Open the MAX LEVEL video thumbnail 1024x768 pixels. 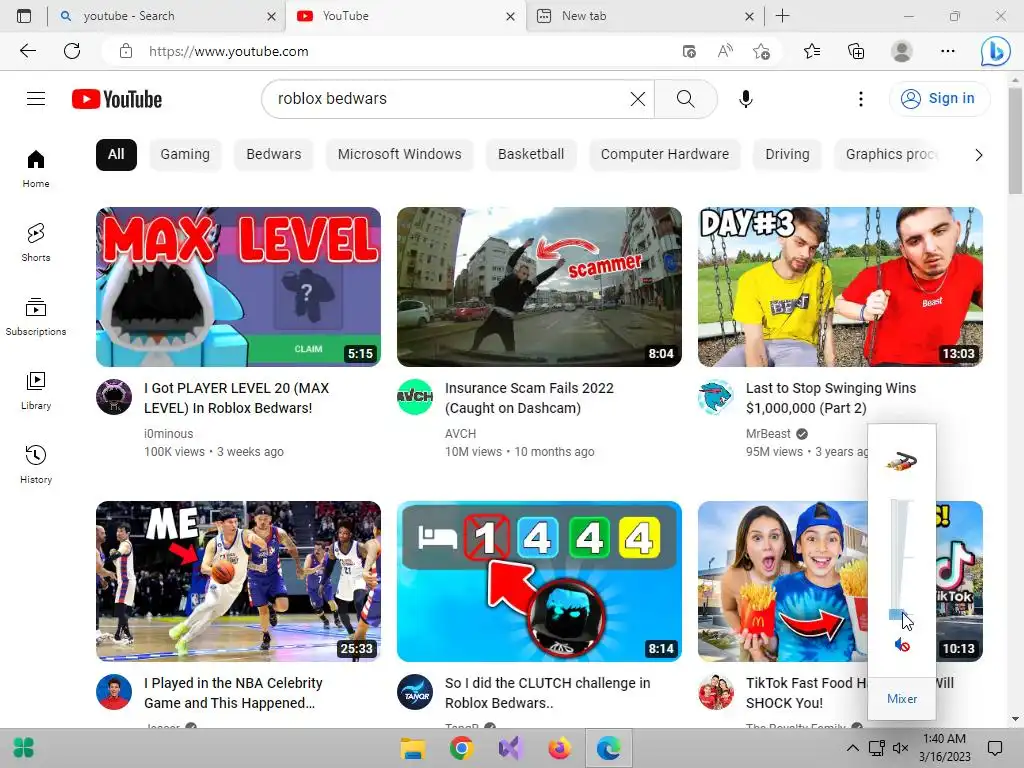point(238,287)
